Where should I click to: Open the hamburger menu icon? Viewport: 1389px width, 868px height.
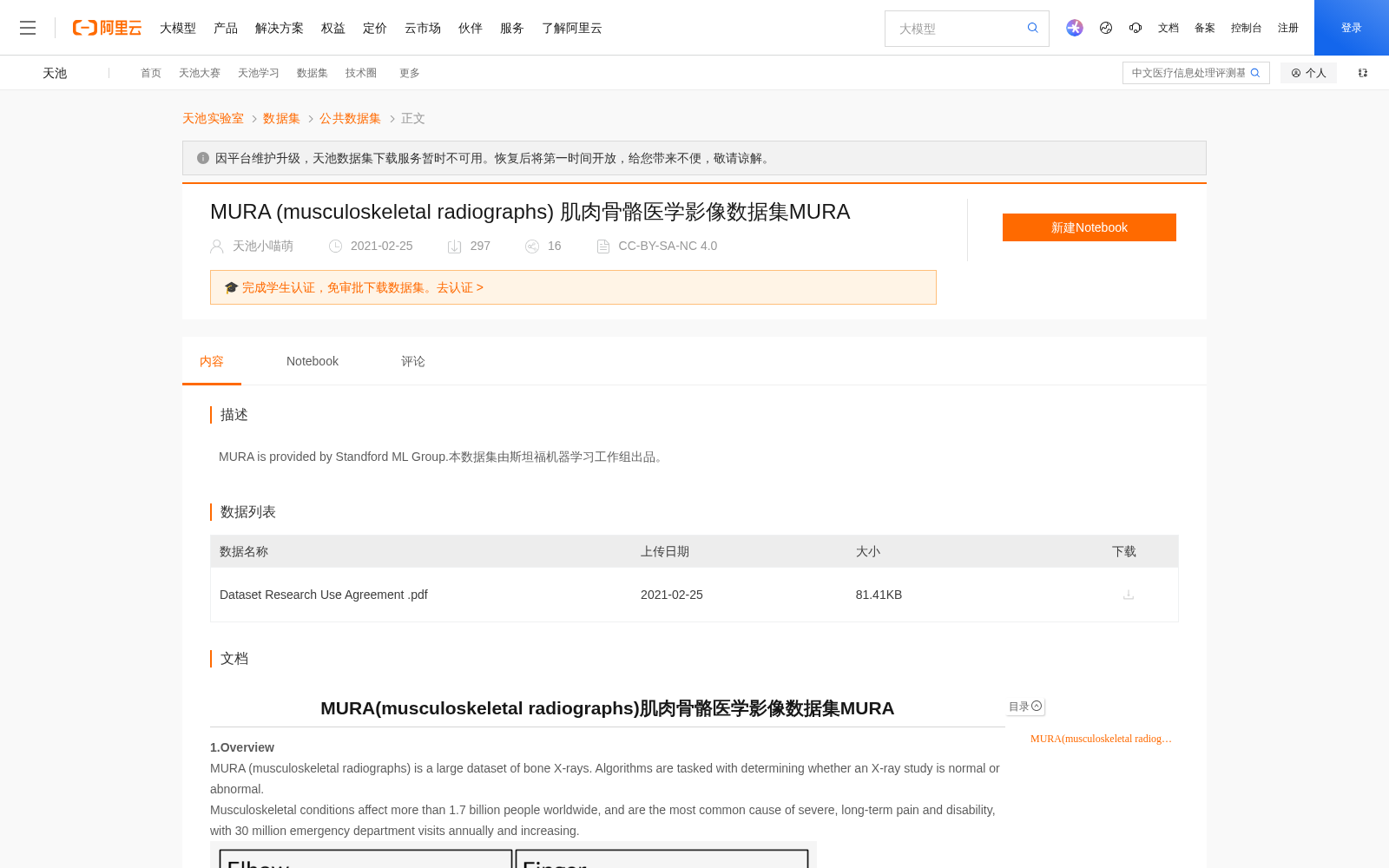click(x=28, y=28)
